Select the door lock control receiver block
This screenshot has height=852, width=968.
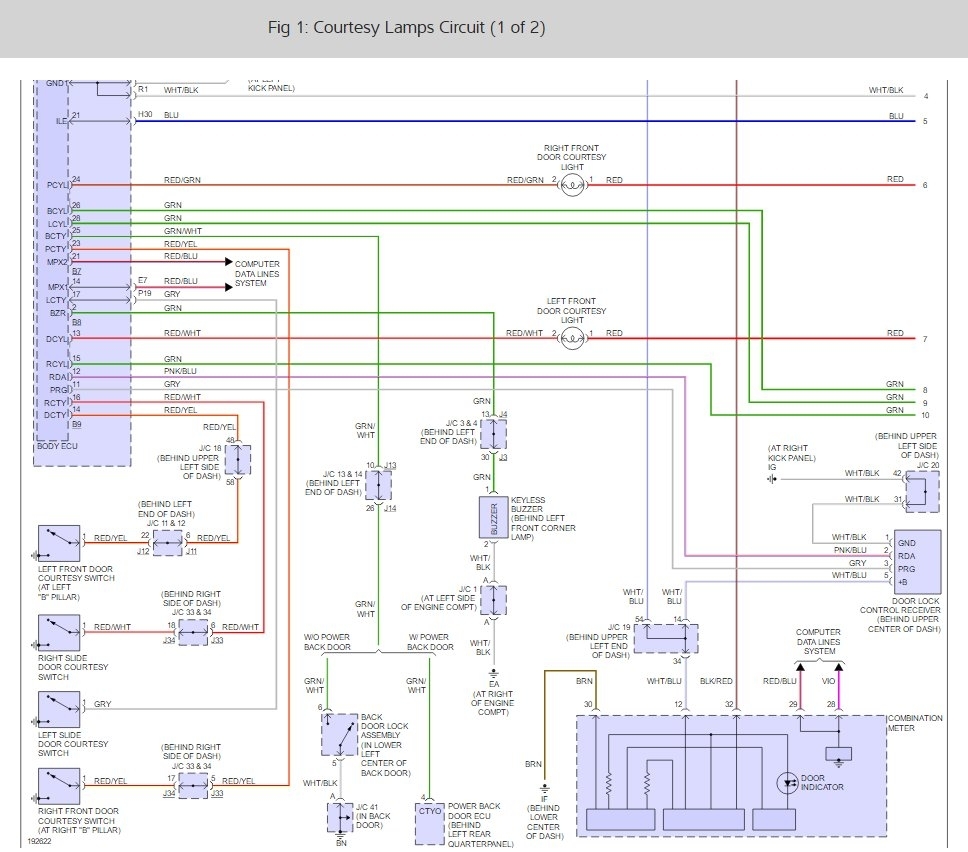tap(917, 561)
